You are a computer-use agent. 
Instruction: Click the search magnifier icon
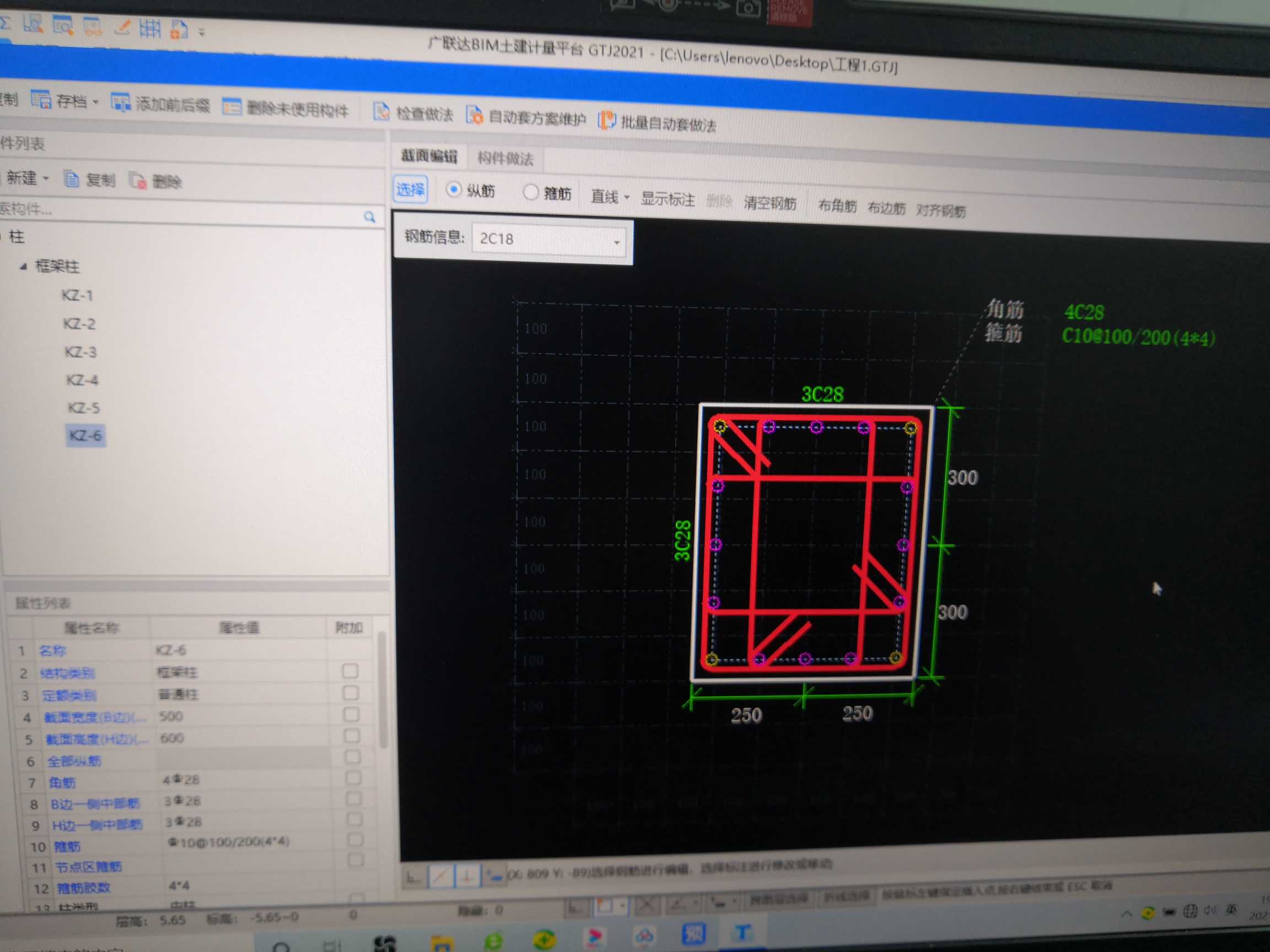tap(369, 217)
